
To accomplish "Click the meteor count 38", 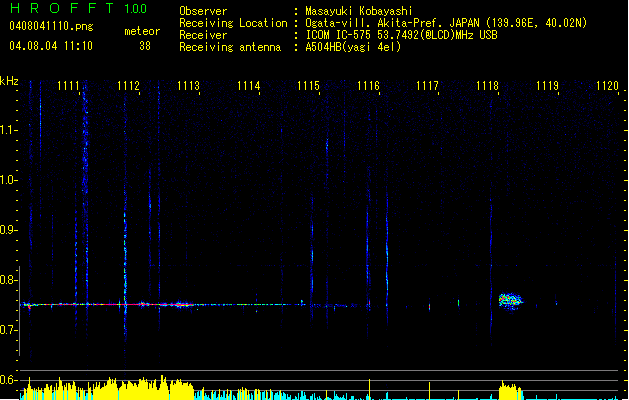I will (145, 46).
